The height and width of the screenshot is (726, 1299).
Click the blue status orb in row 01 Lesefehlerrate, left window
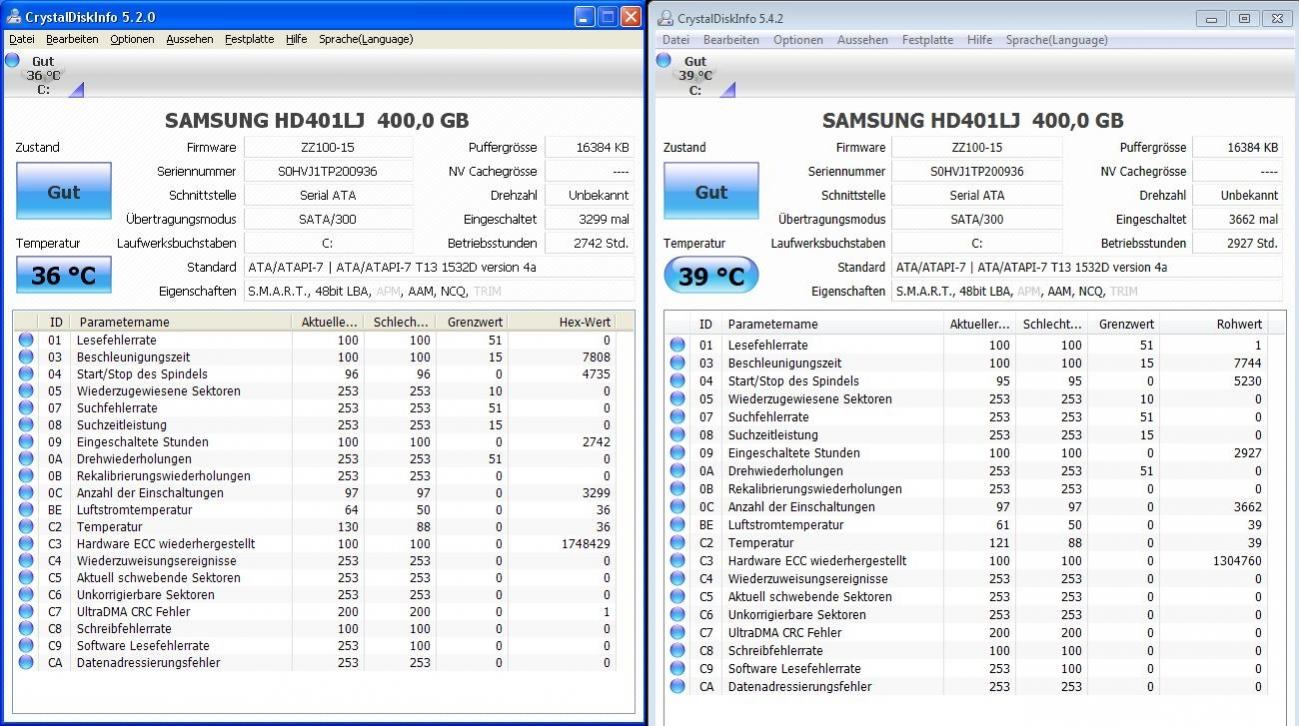tap(26, 340)
